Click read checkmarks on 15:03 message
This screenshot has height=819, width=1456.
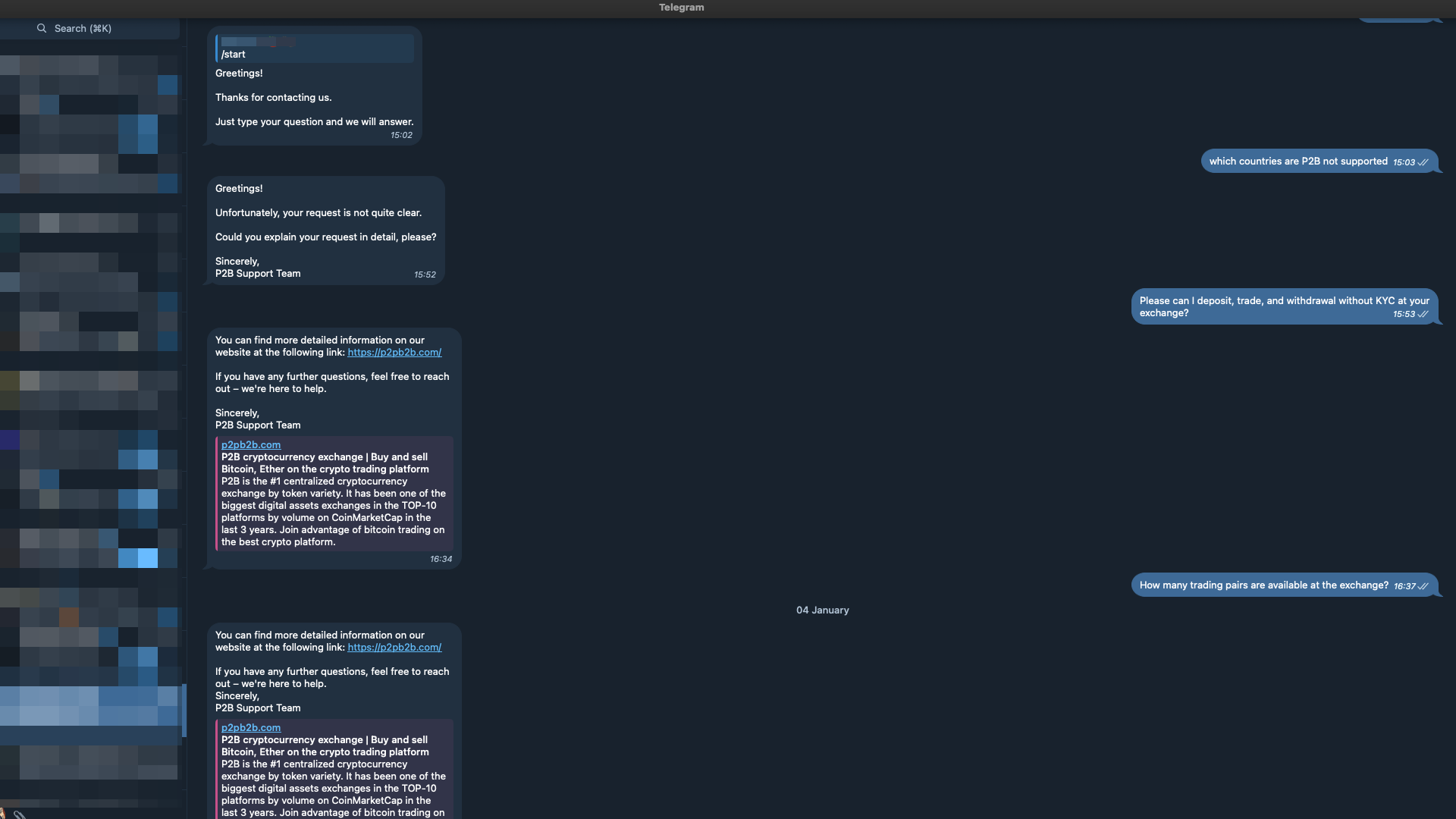pyautogui.click(x=1423, y=162)
